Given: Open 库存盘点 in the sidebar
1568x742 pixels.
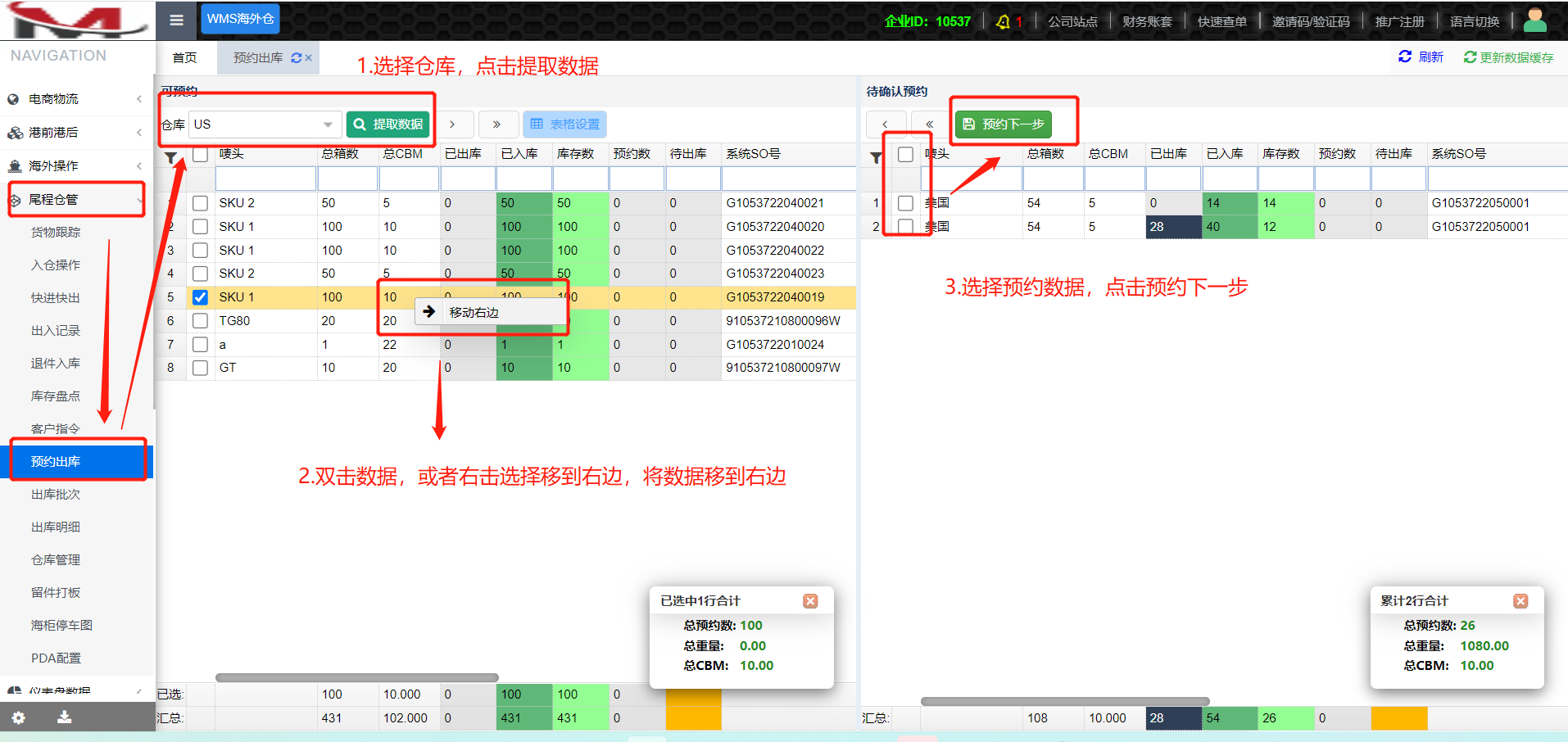Looking at the screenshot, I should [x=56, y=396].
